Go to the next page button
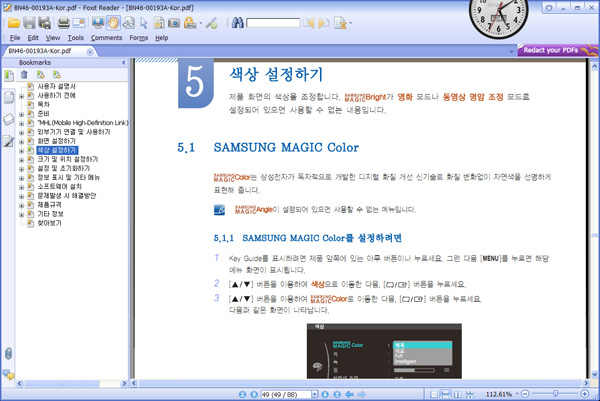 tap(325, 394)
